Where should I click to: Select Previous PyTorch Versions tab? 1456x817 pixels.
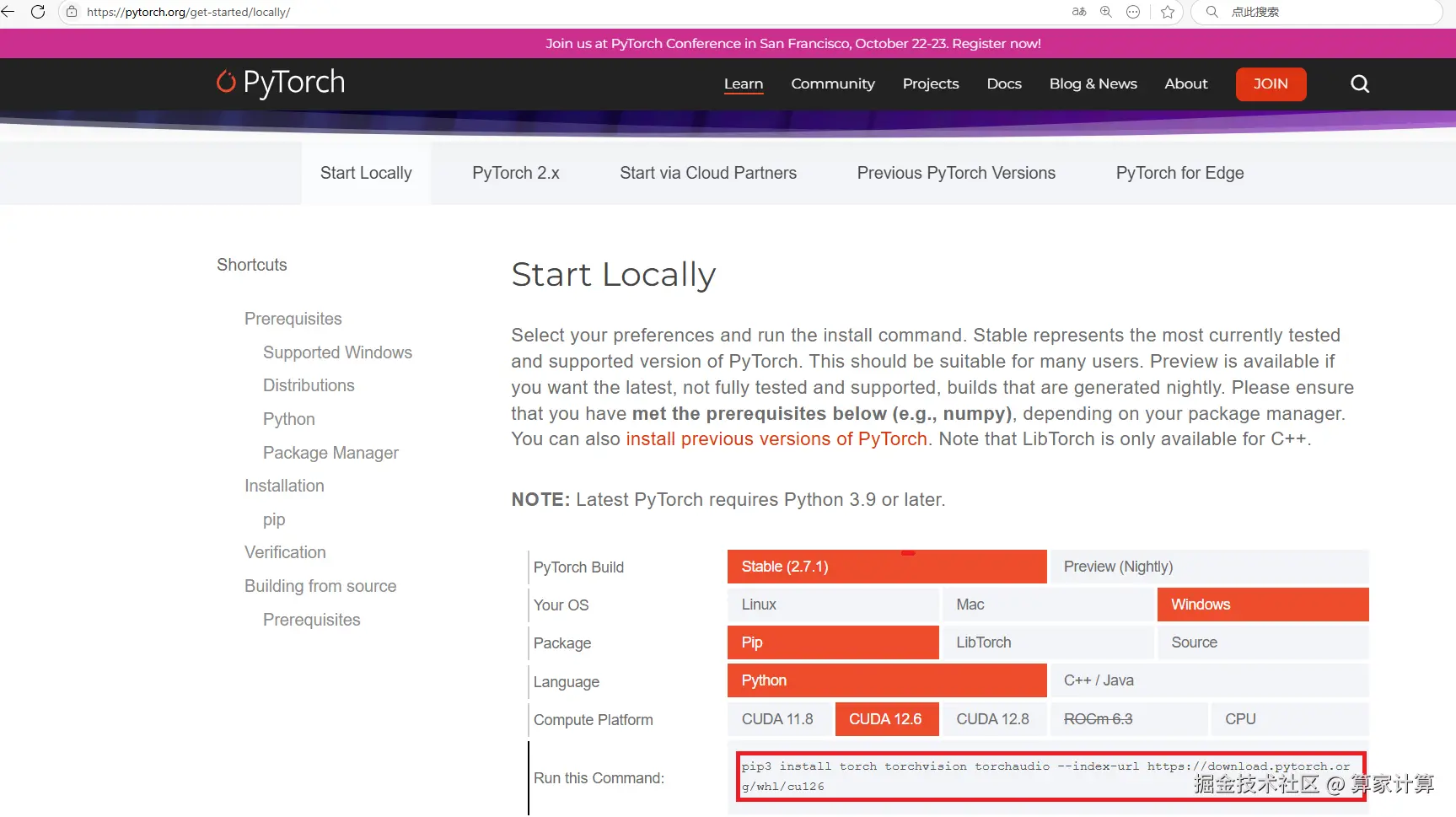(956, 173)
